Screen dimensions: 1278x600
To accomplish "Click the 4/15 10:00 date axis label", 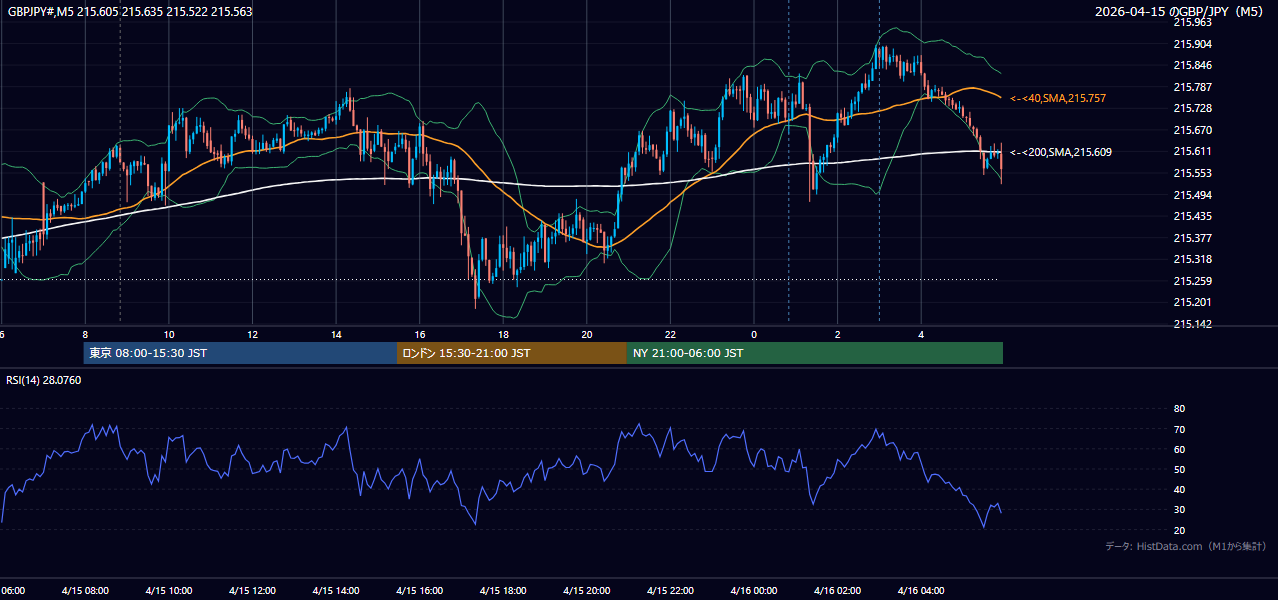I will point(169,591).
